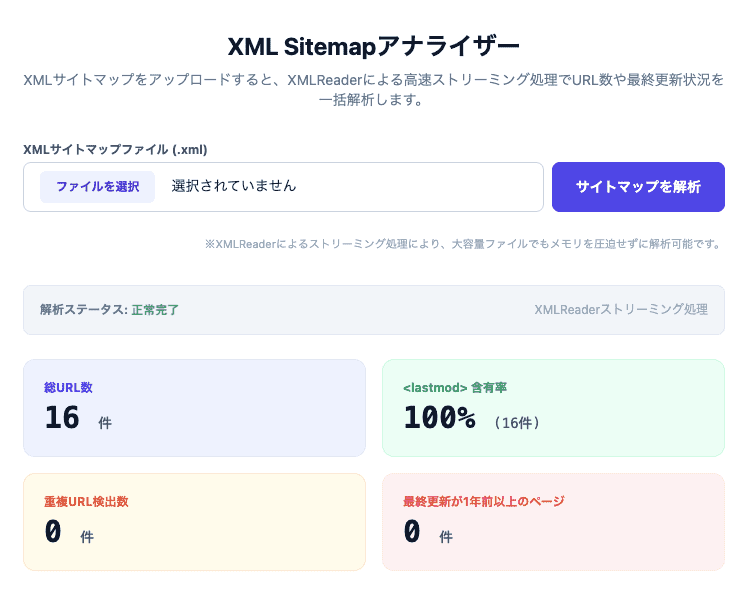Click the ファイルを選択 file chooser button

pos(97,187)
